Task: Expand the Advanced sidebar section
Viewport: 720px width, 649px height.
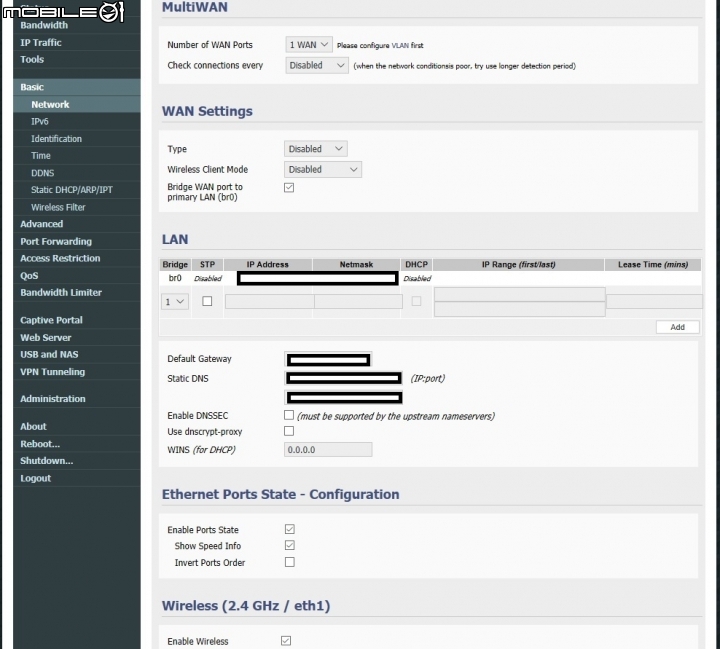Action: pos(41,224)
